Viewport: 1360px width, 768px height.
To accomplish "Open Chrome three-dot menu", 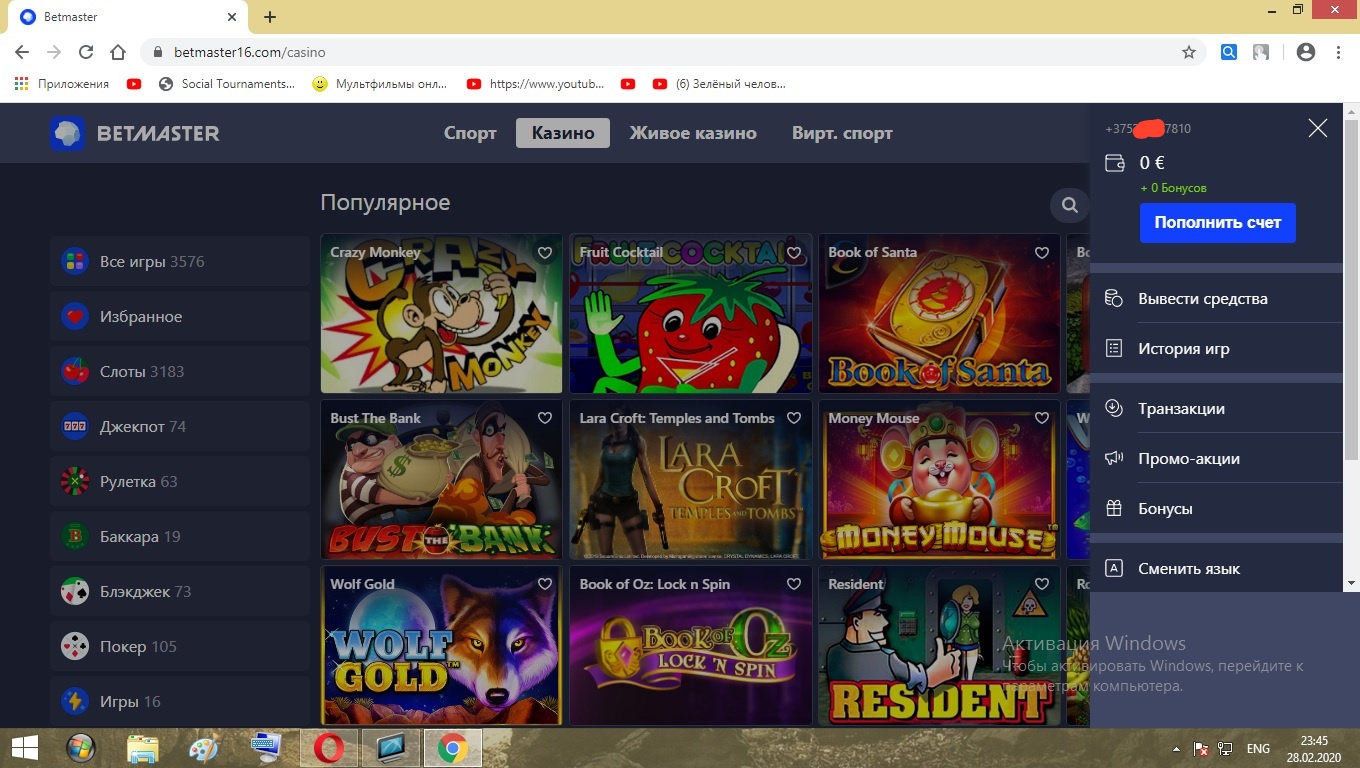I will tap(1338, 52).
